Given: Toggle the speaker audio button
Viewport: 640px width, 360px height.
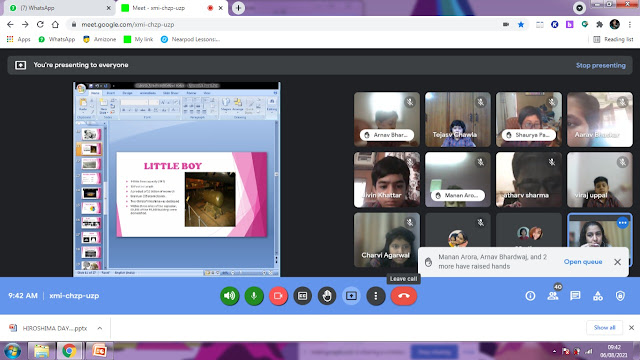Looking at the screenshot, I should pos(230,296).
